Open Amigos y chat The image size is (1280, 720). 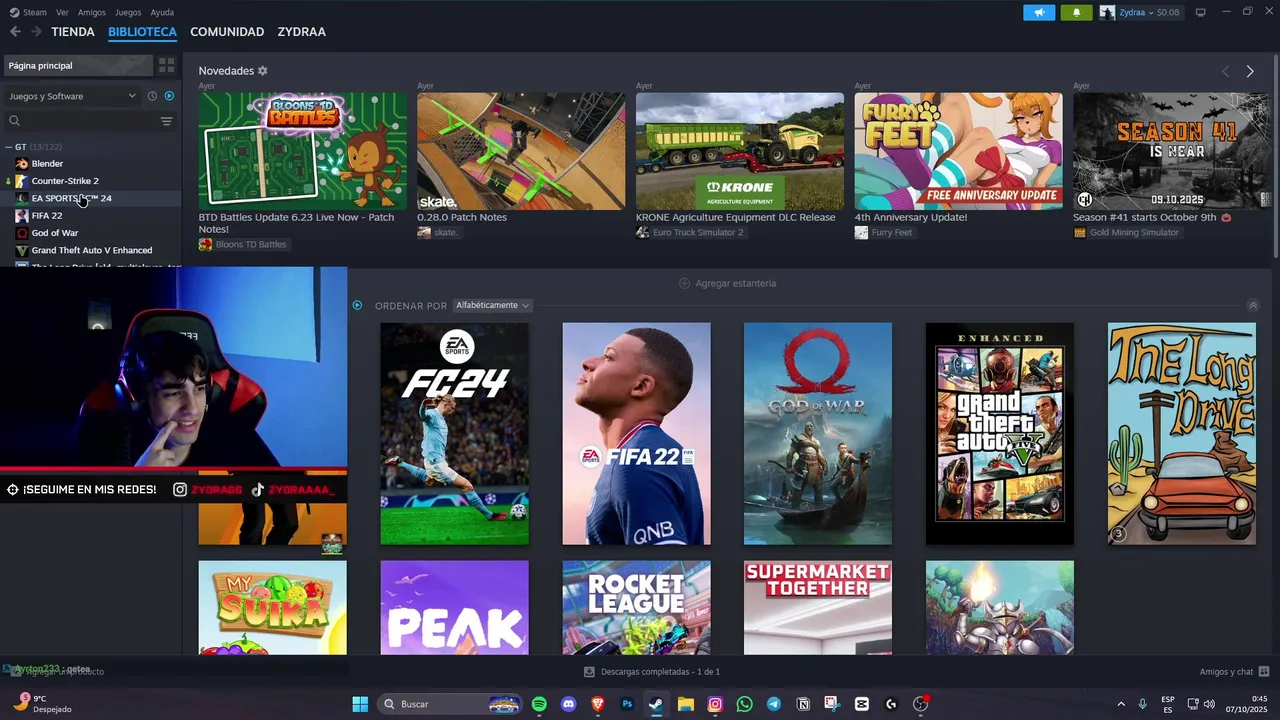pos(1234,672)
